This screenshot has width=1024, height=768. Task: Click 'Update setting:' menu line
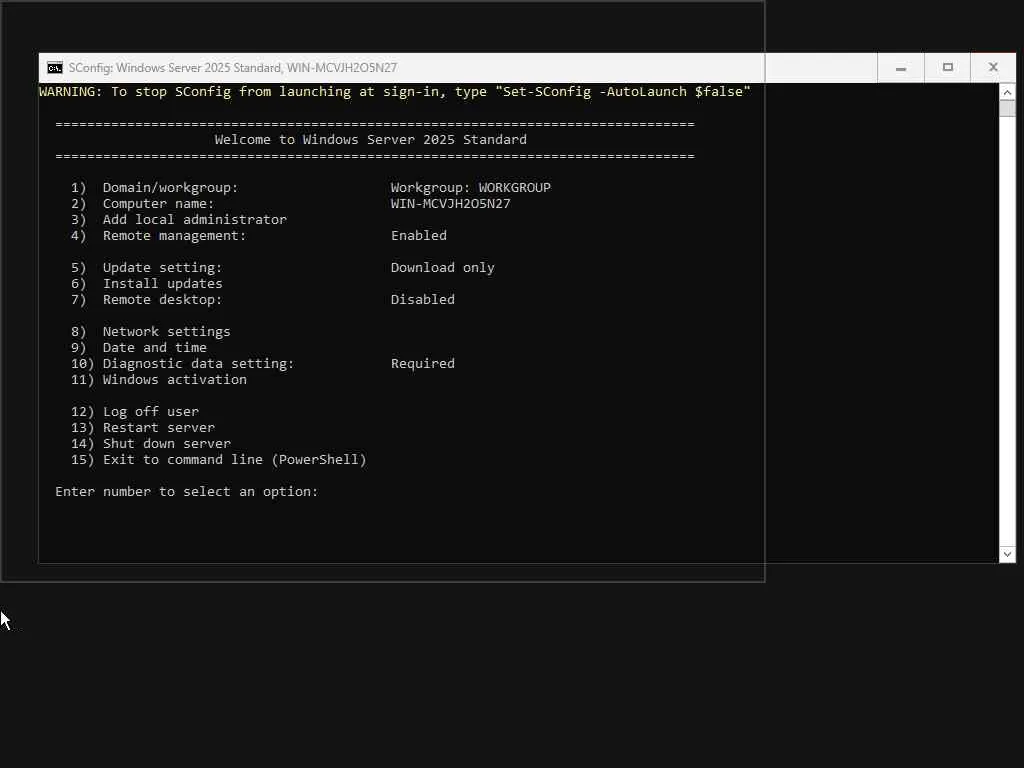pyautogui.click(x=147, y=268)
